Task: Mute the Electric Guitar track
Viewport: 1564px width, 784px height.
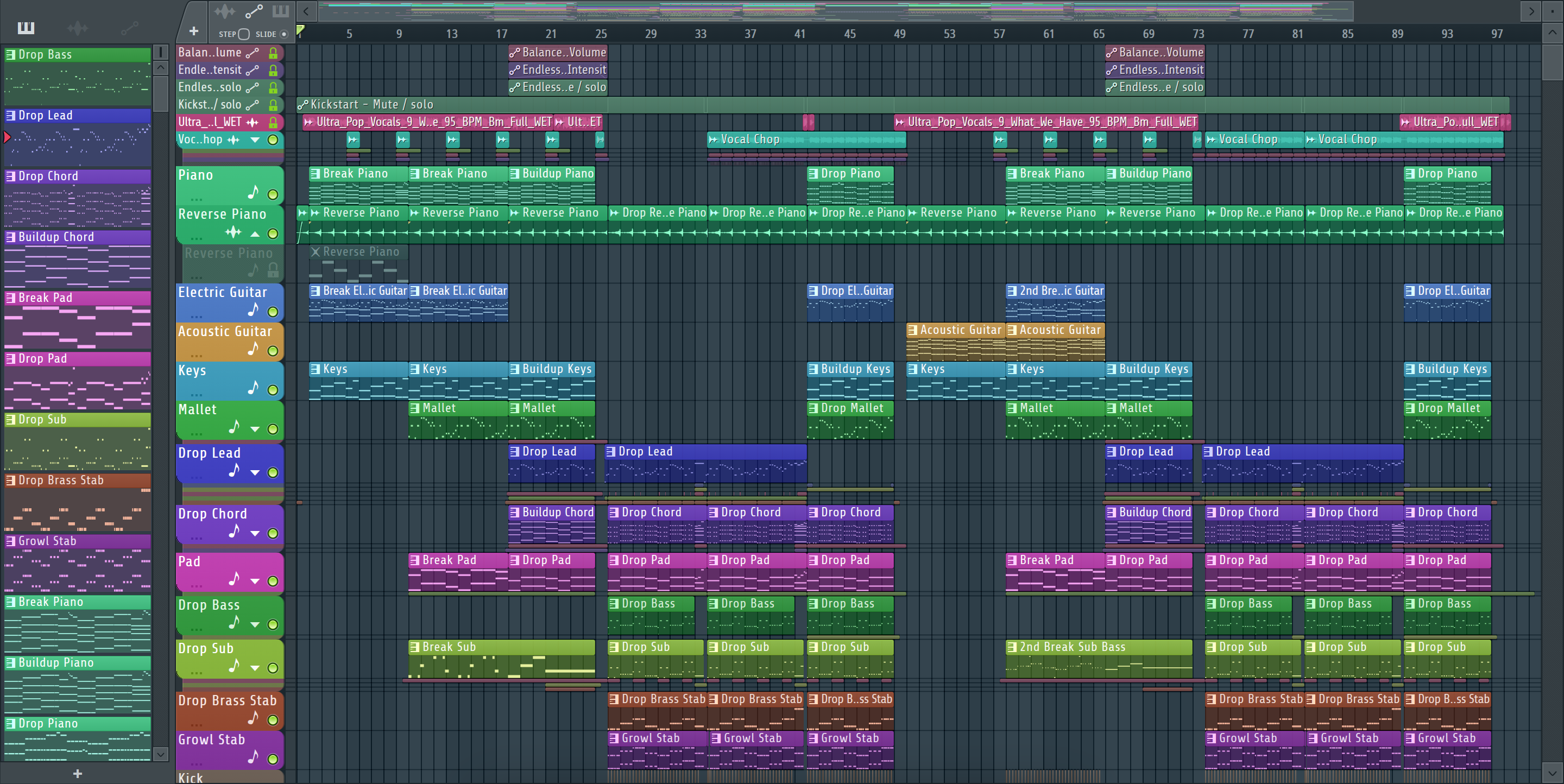Action: [273, 312]
